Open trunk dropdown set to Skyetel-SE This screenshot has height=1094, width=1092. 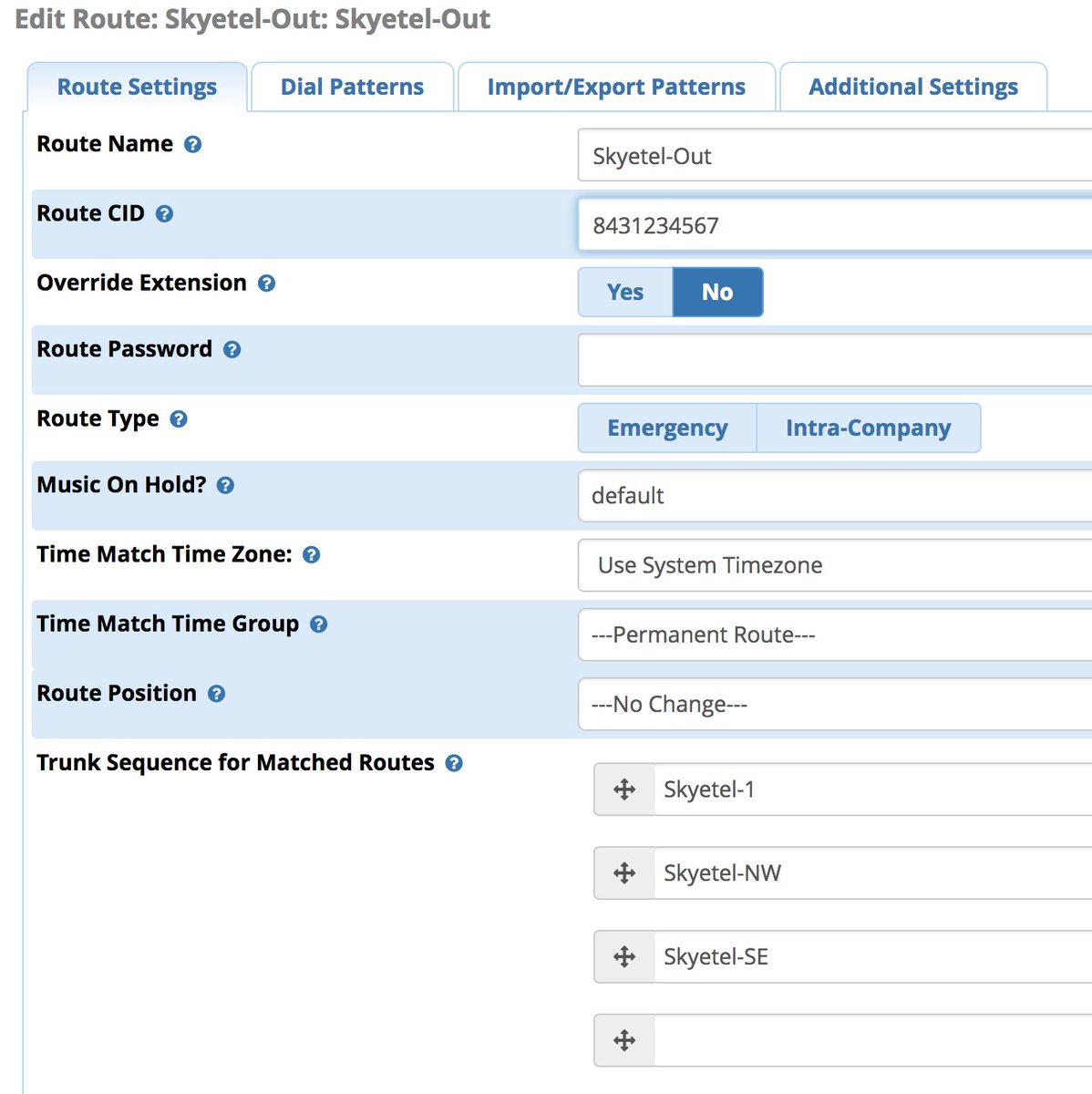tap(873, 956)
